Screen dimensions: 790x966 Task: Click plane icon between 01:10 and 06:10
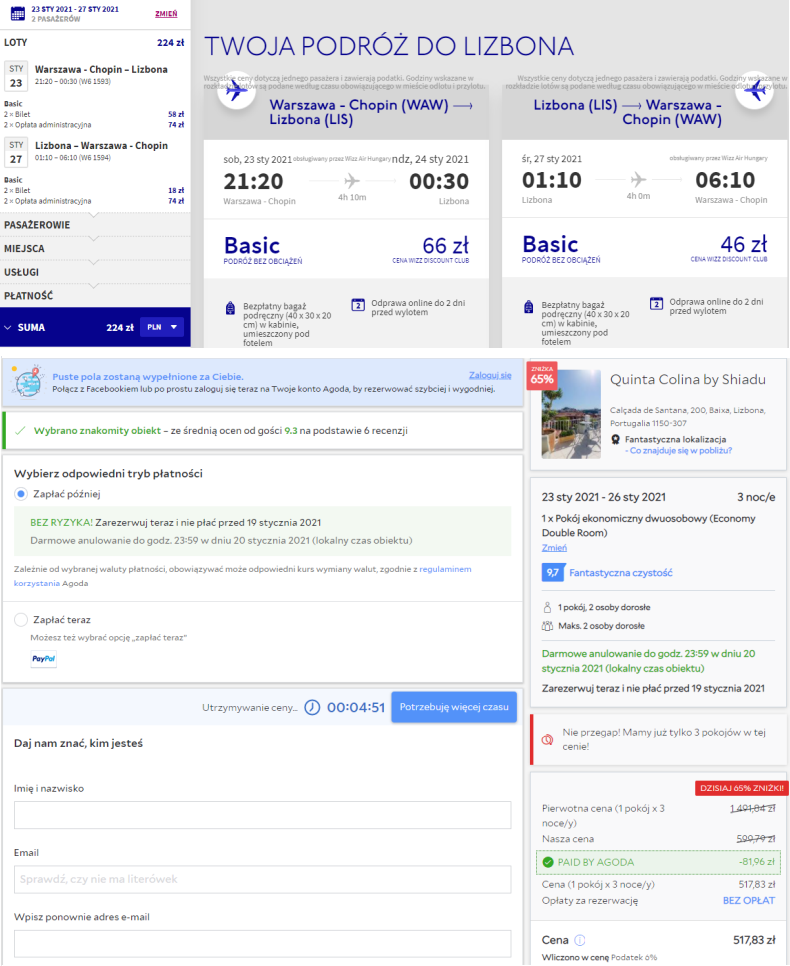coord(638,180)
